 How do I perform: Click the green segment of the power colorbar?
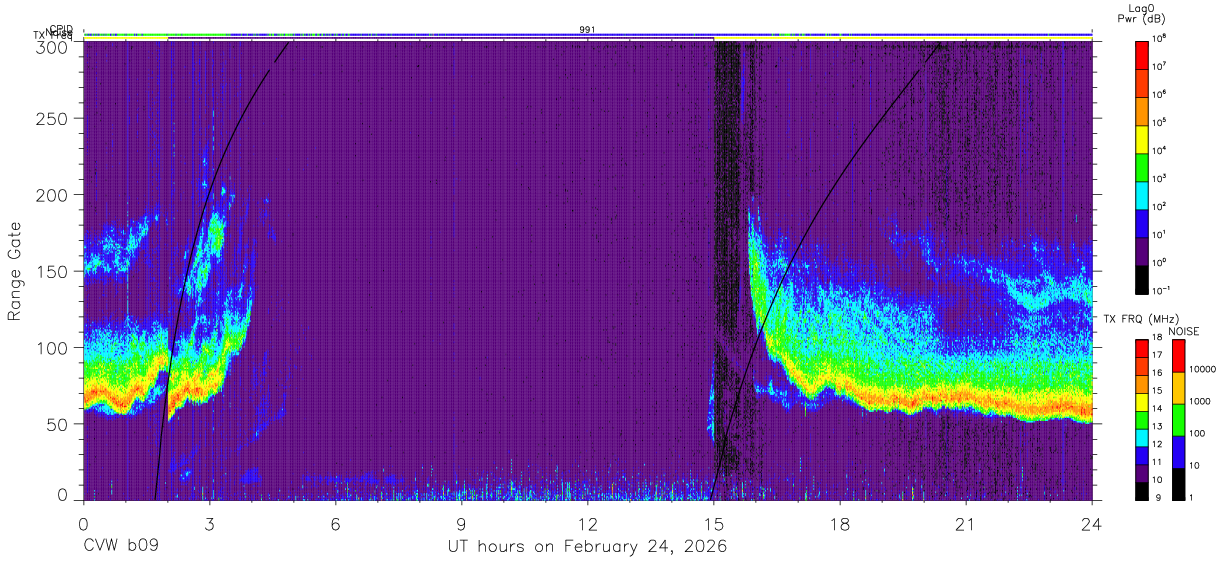point(1142,166)
